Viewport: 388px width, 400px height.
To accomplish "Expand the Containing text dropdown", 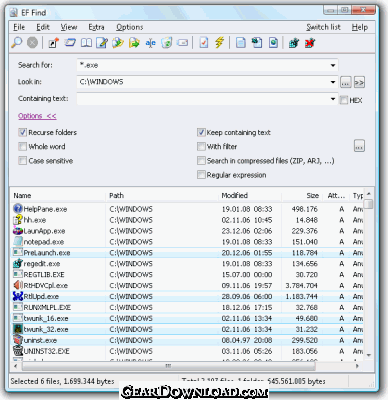I will point(333,99).
